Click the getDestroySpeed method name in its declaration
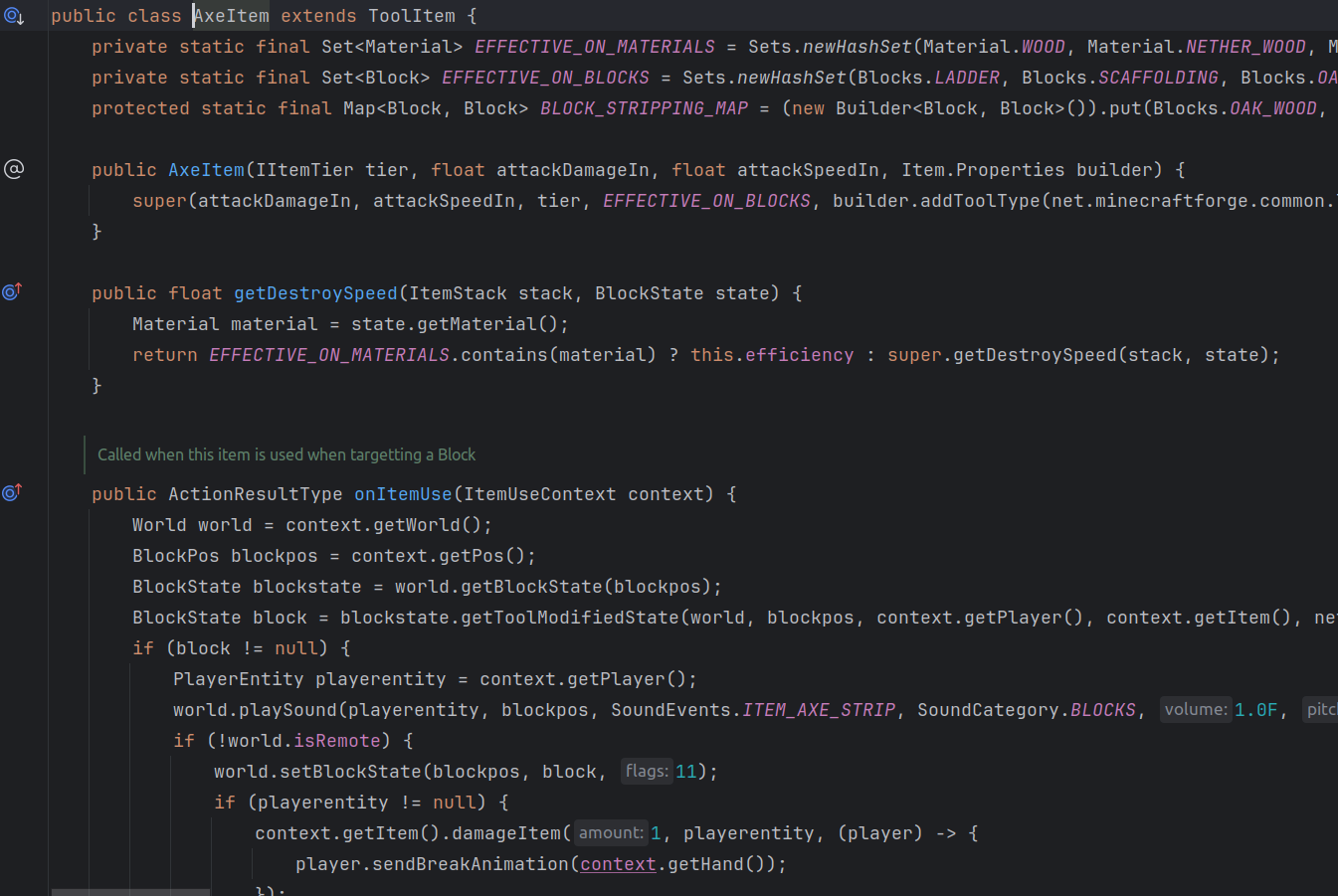The width and height of the screenshot is (1338, 896). click(315, 293)
